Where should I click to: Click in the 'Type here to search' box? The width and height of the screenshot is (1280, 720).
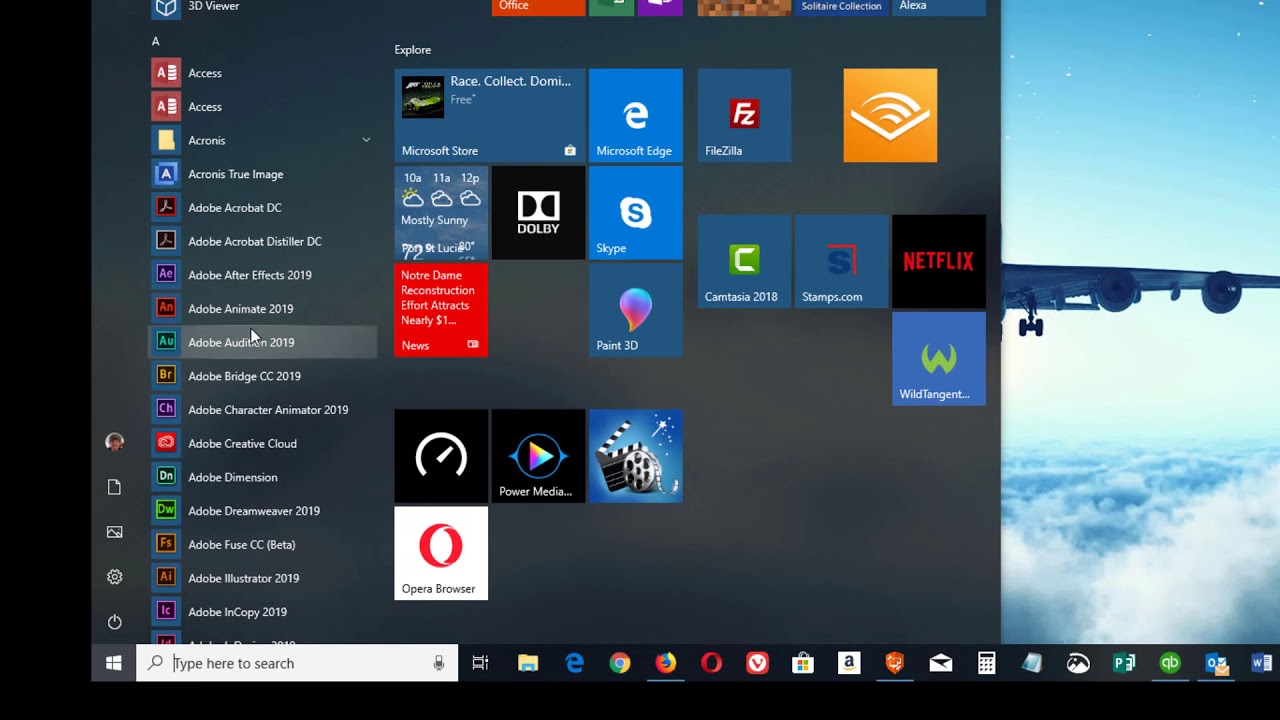point(297,663)
